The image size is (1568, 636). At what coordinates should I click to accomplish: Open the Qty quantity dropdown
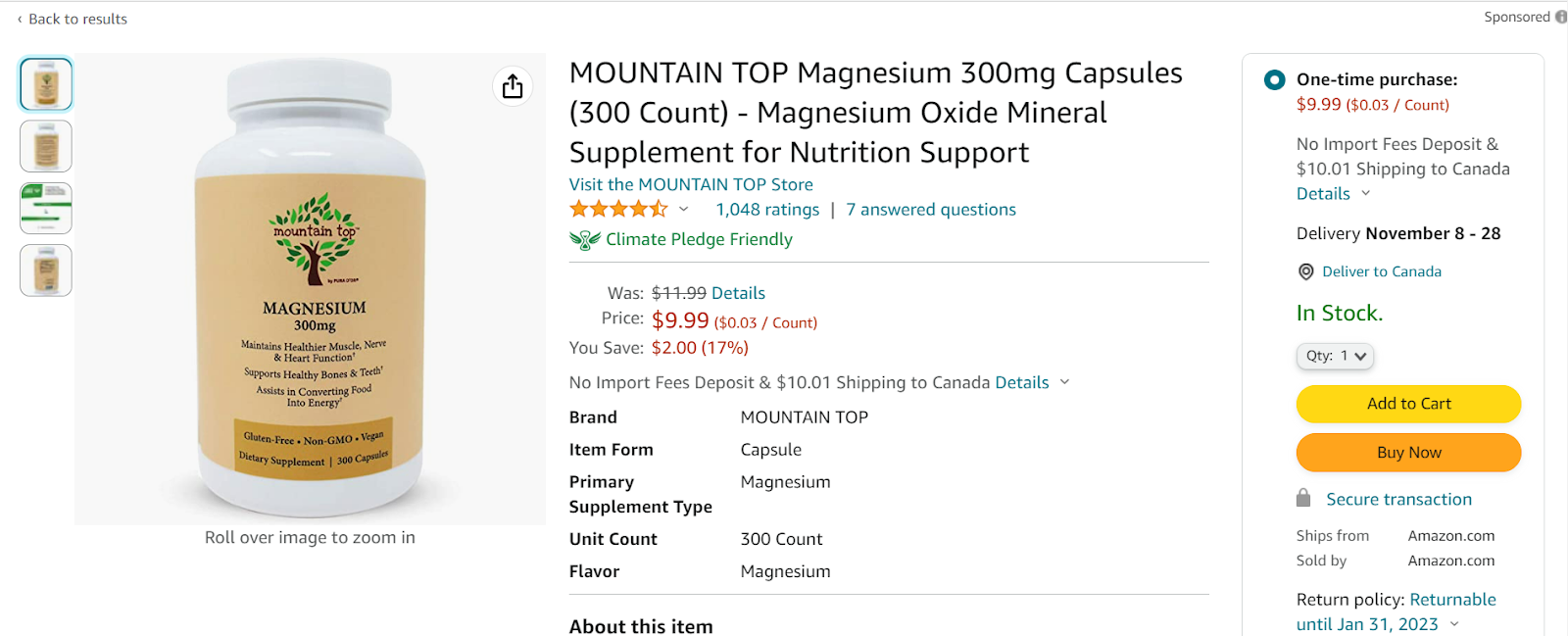1335,356
